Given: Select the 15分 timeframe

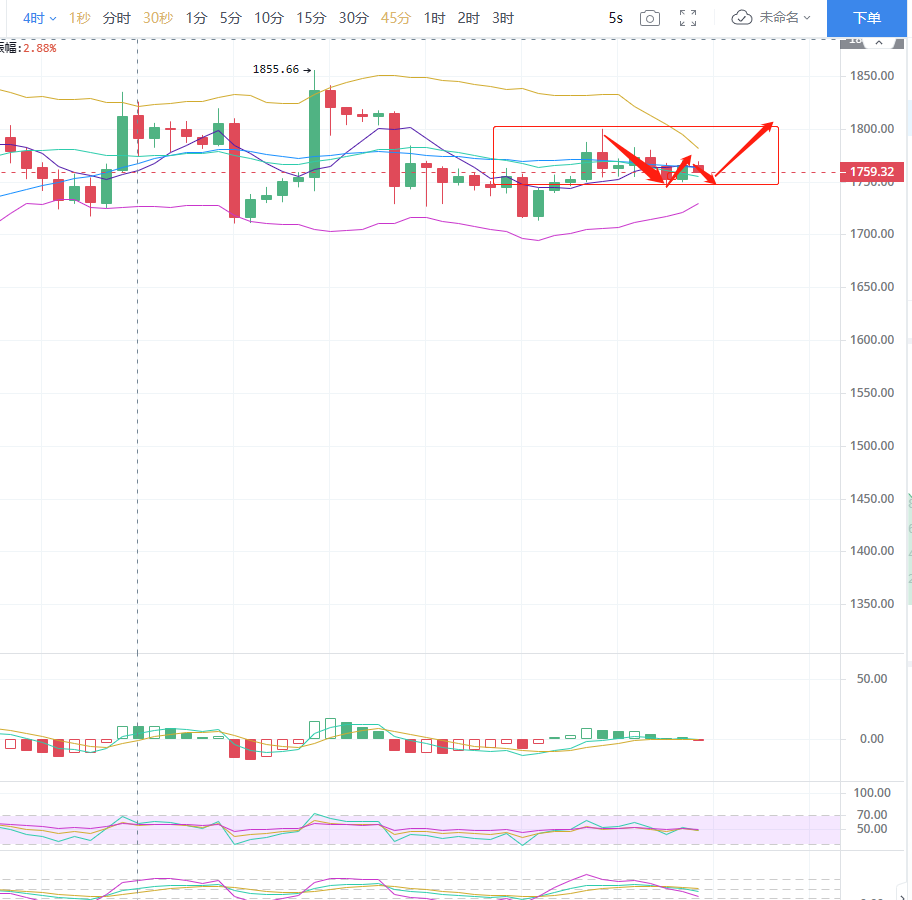Looking at the screenshot, I should 311,19.
